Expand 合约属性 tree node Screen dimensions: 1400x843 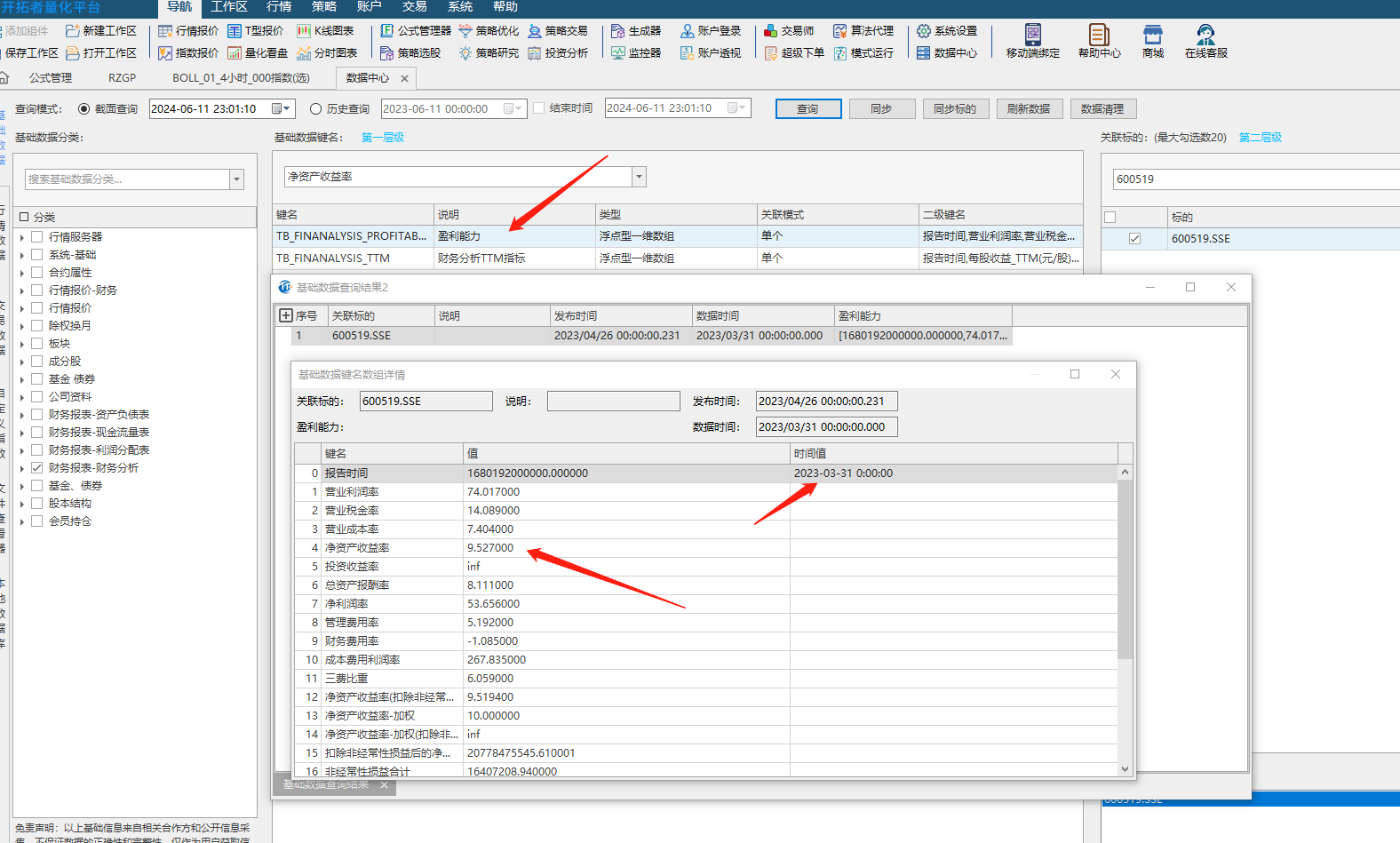tap(22, 273)
